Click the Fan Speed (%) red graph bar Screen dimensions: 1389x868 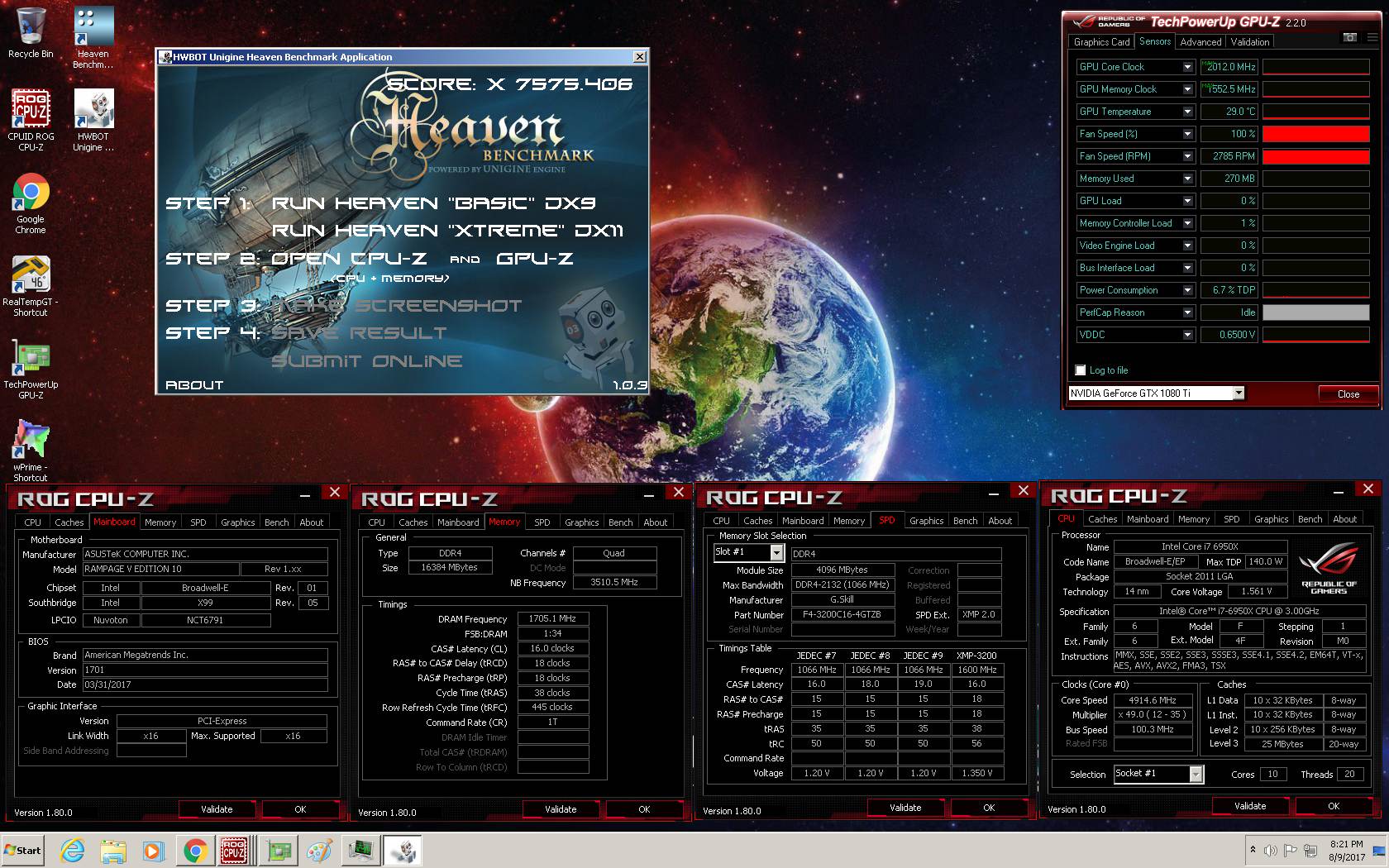1315,134
